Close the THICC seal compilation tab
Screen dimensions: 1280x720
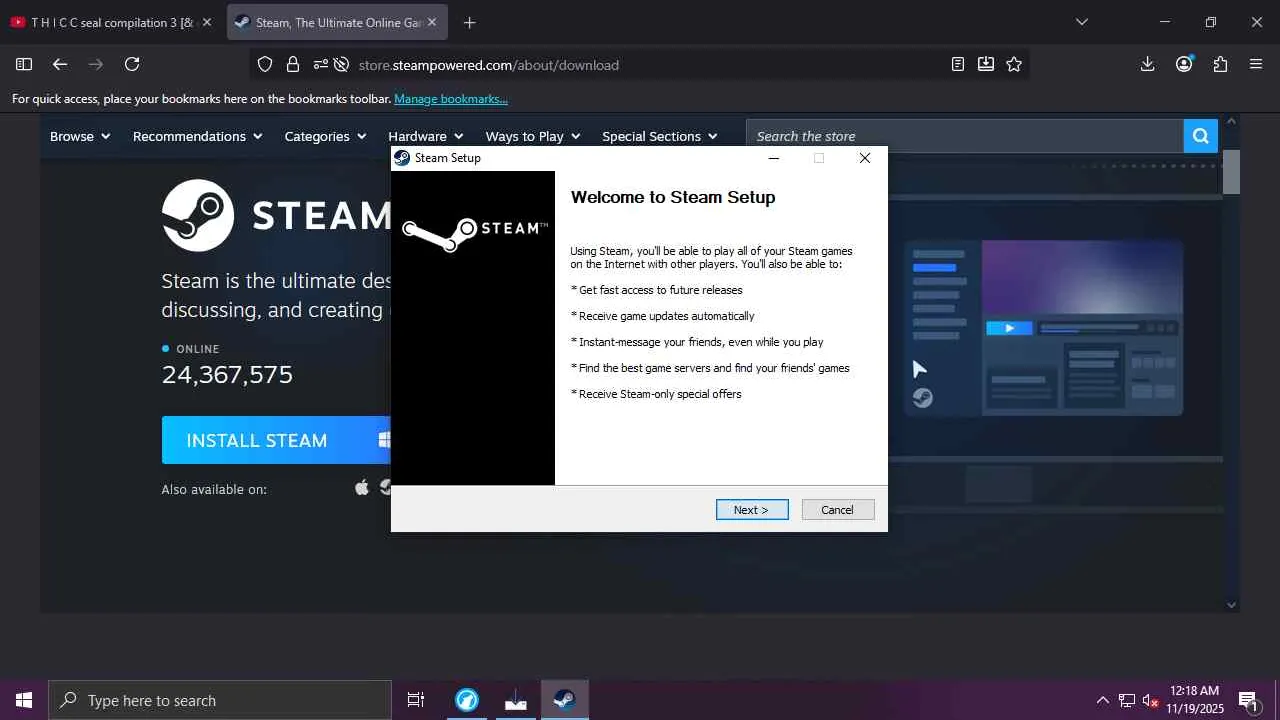[x=207, y=22]
